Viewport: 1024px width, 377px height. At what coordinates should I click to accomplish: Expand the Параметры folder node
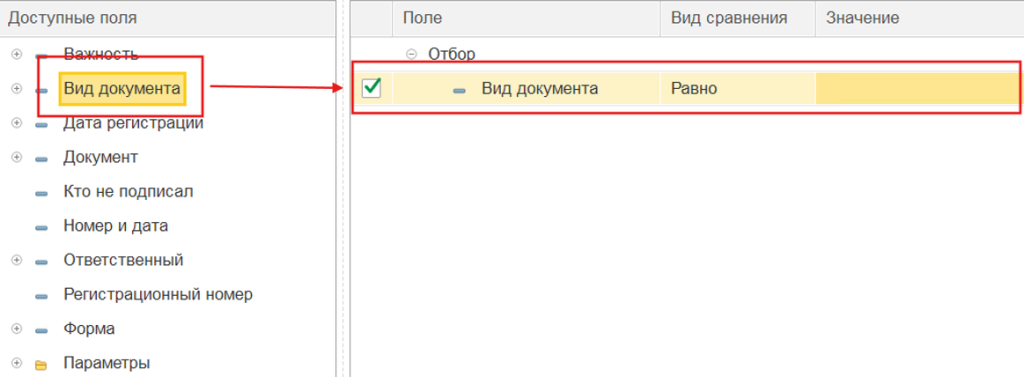[x=17, y=363]
